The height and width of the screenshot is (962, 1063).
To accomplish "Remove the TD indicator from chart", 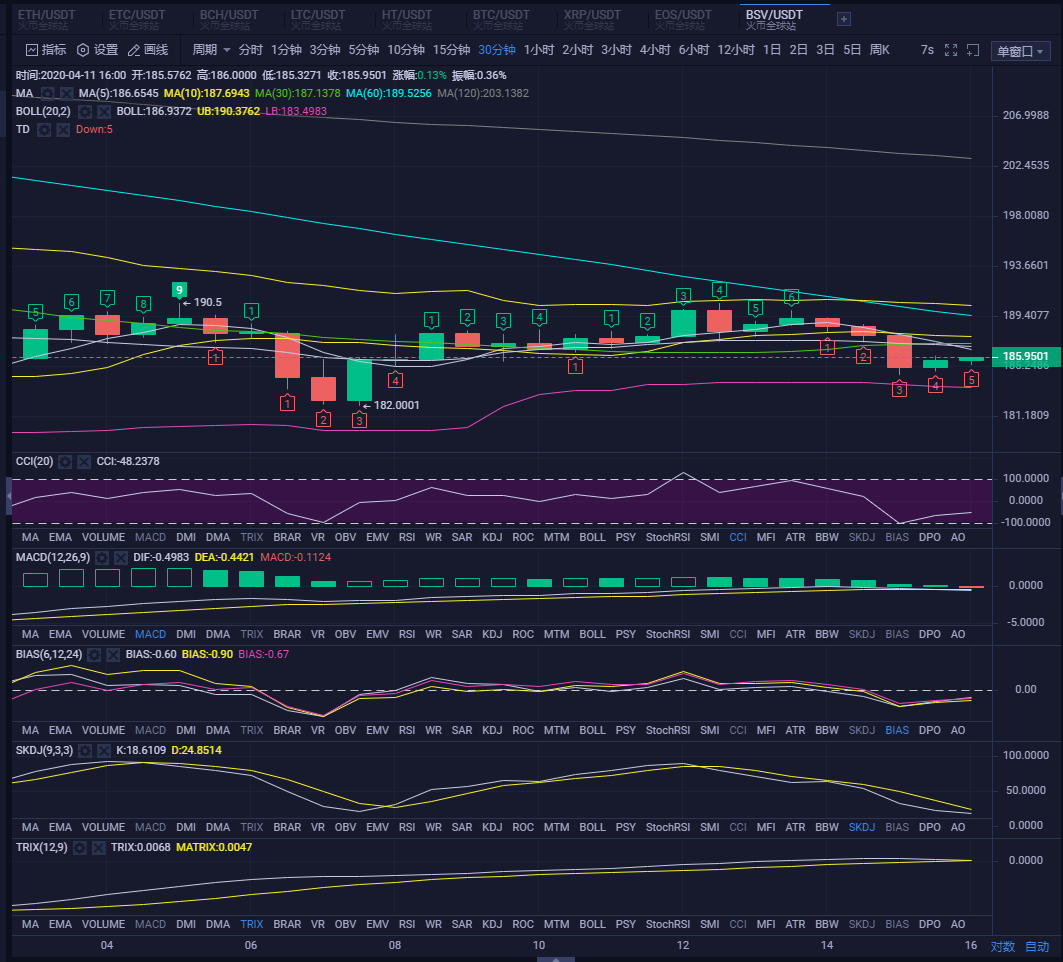I will pos(63,129).
